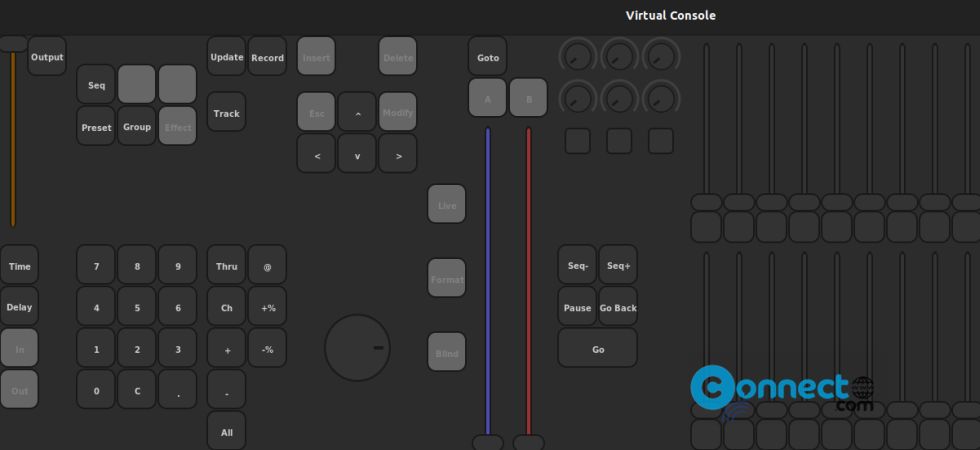Switch to Live mode

point(446,204)
